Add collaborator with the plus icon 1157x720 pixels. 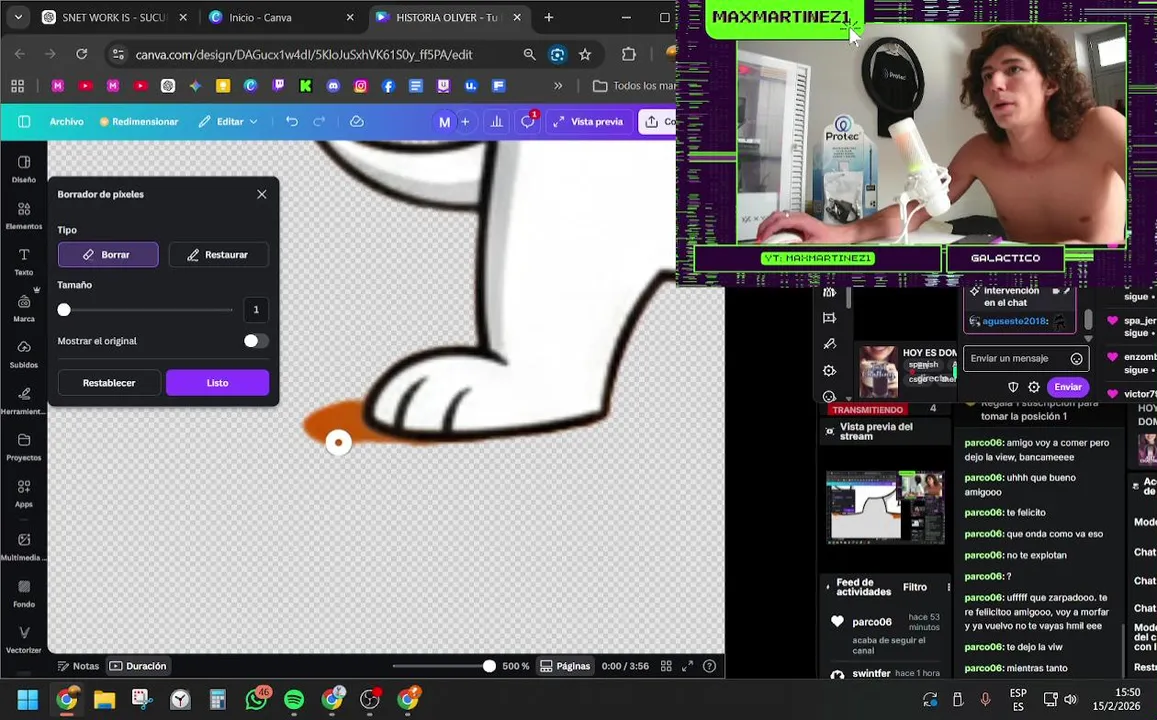(x=465, y=122)
